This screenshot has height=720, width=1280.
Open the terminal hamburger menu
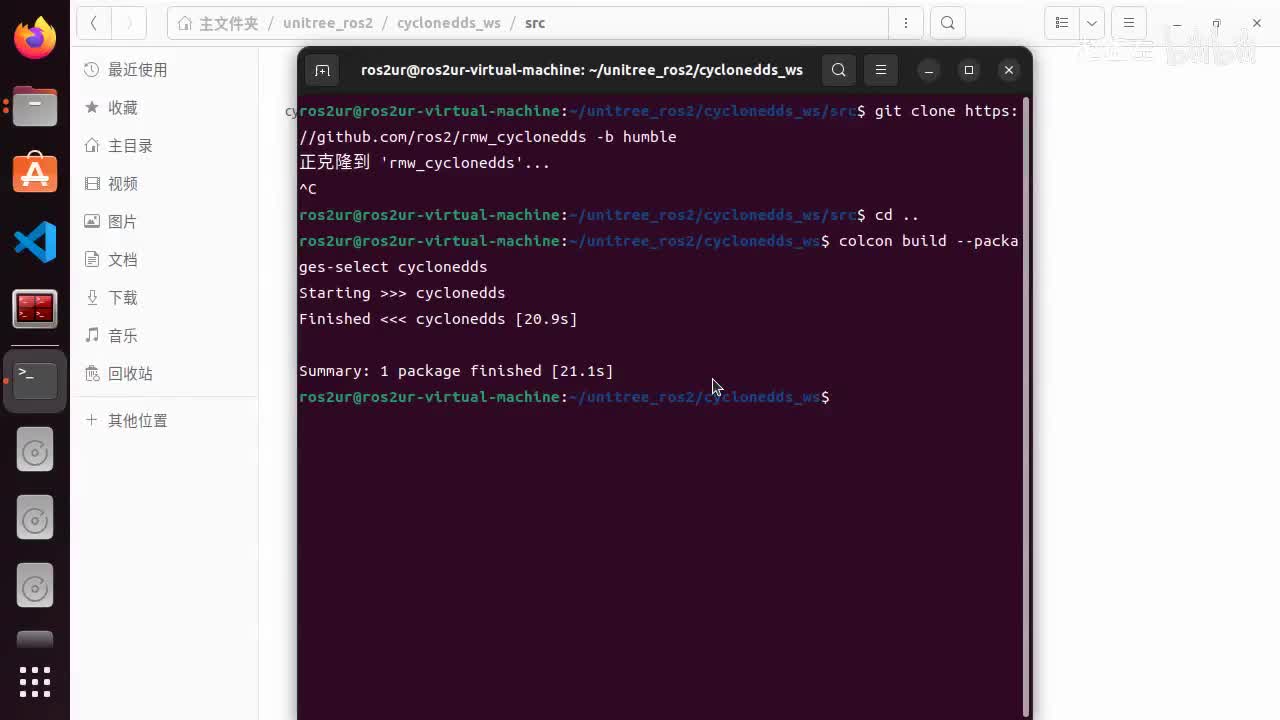[x=881, y=70]
